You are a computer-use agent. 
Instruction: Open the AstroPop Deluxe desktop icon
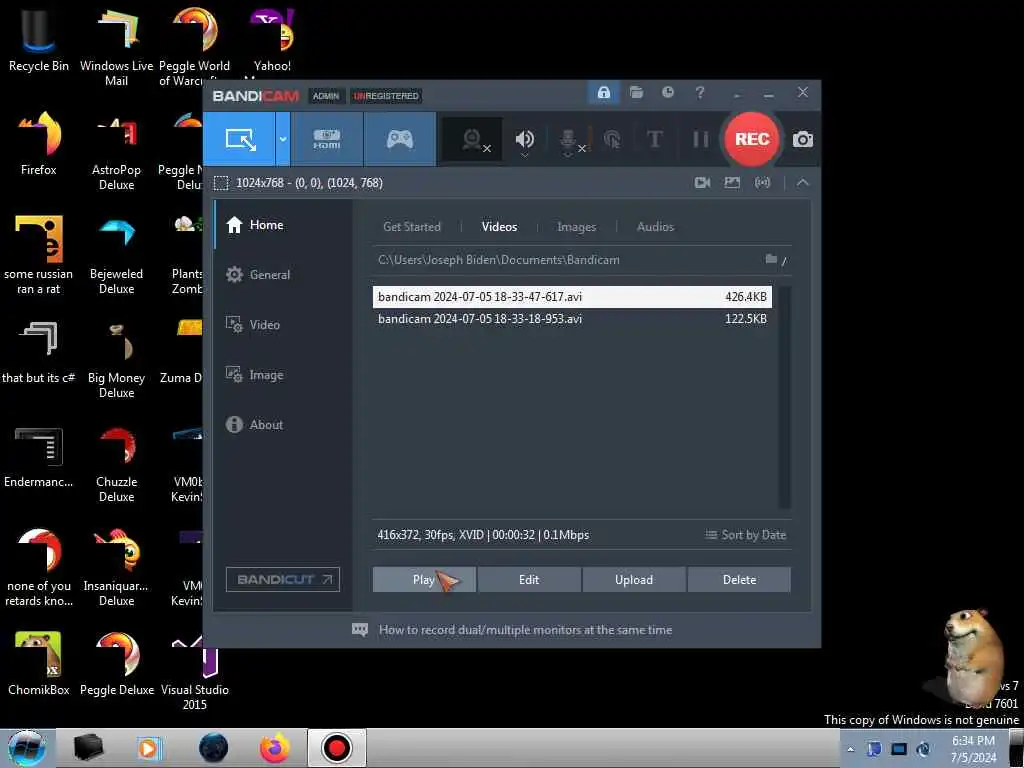116,150
